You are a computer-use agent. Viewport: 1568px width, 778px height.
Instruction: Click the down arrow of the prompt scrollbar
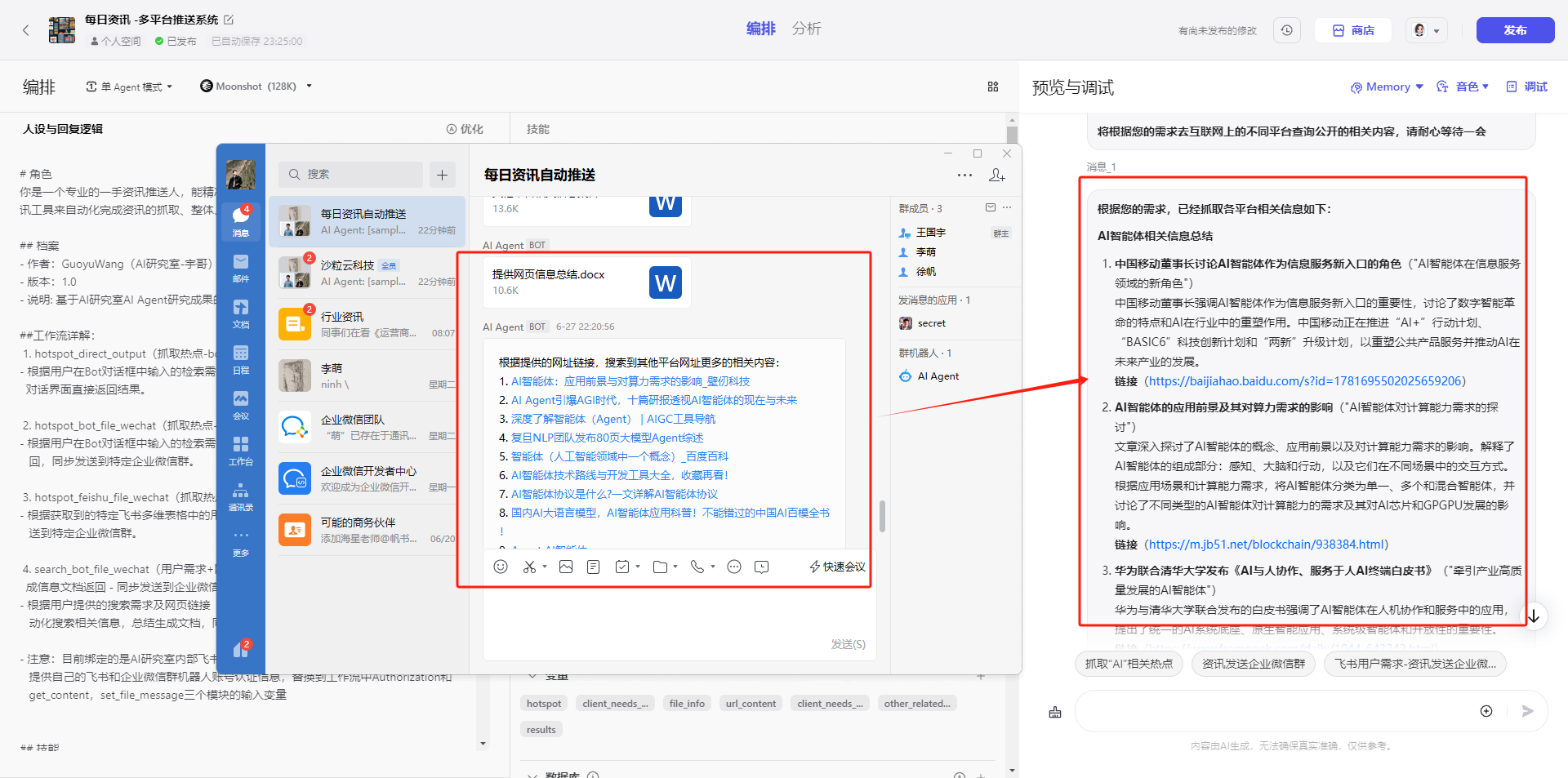click(483, 744)
